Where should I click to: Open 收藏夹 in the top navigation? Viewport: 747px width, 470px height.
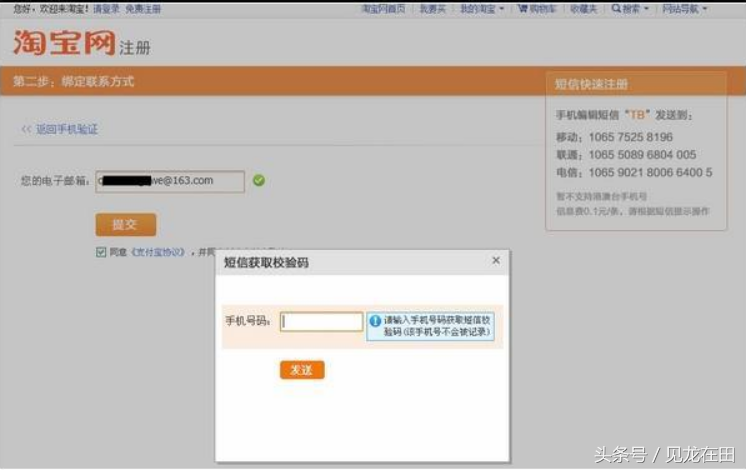click(584, 9)
